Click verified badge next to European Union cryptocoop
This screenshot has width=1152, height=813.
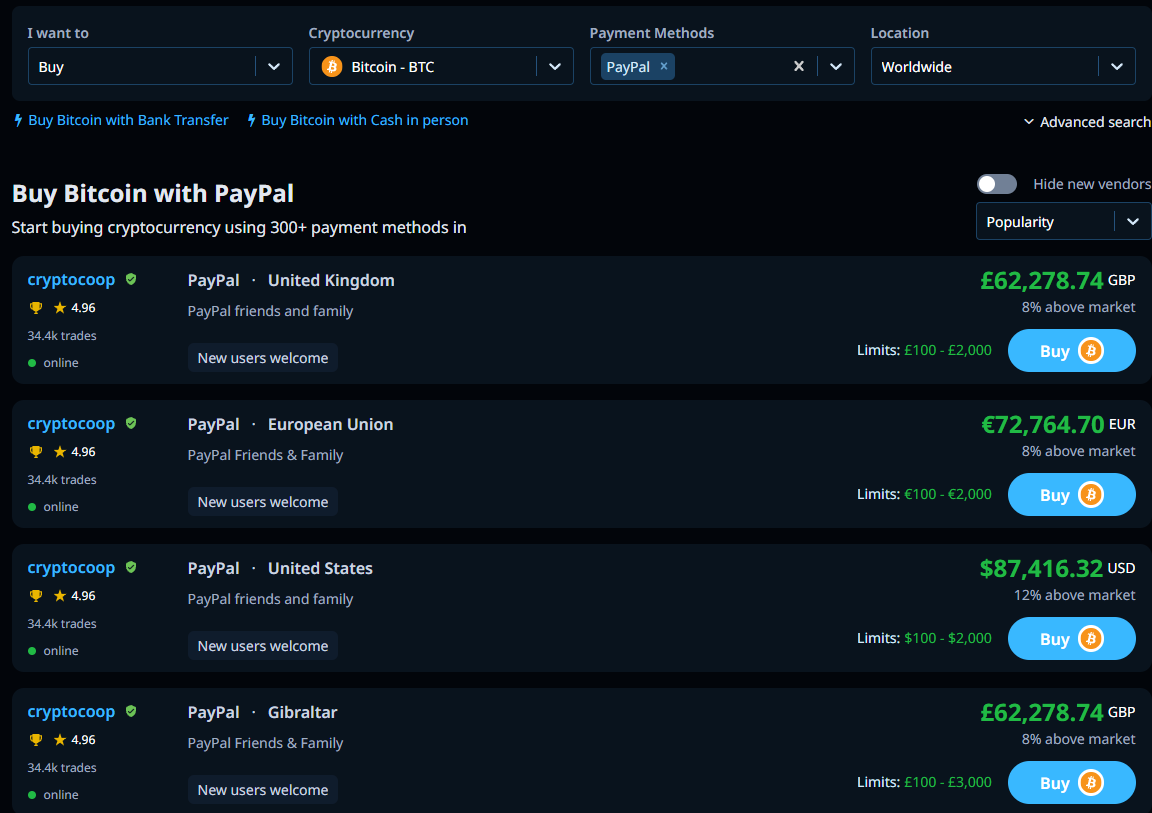point(131,423)
